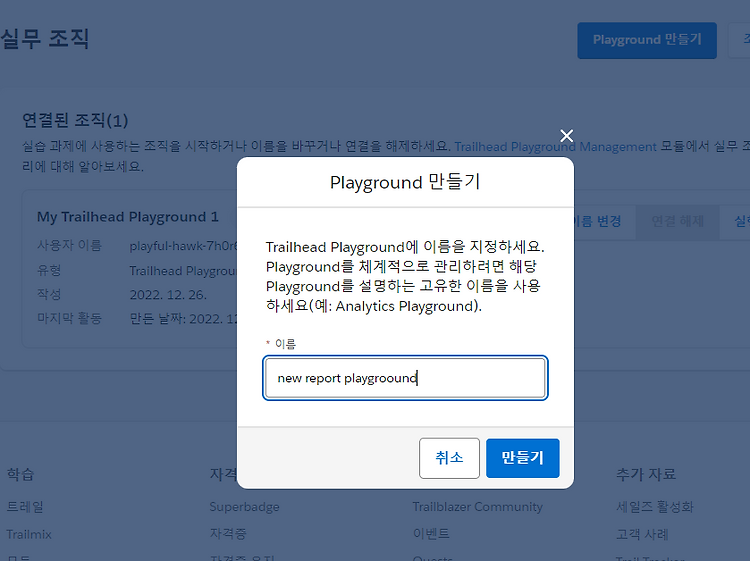This screenshot has width=750, height=561.
Task: Open Trailblazer Community footer link
Action: click(x=477, y=507)
